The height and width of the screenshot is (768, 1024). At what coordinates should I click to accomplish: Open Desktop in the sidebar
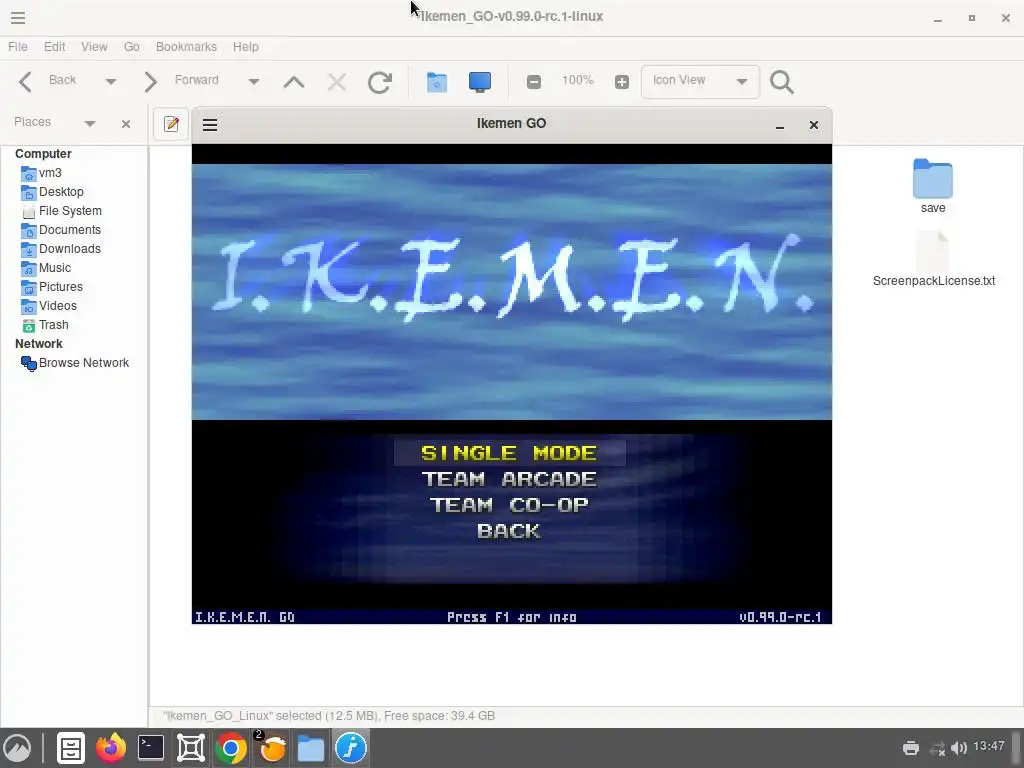[52, 192]
